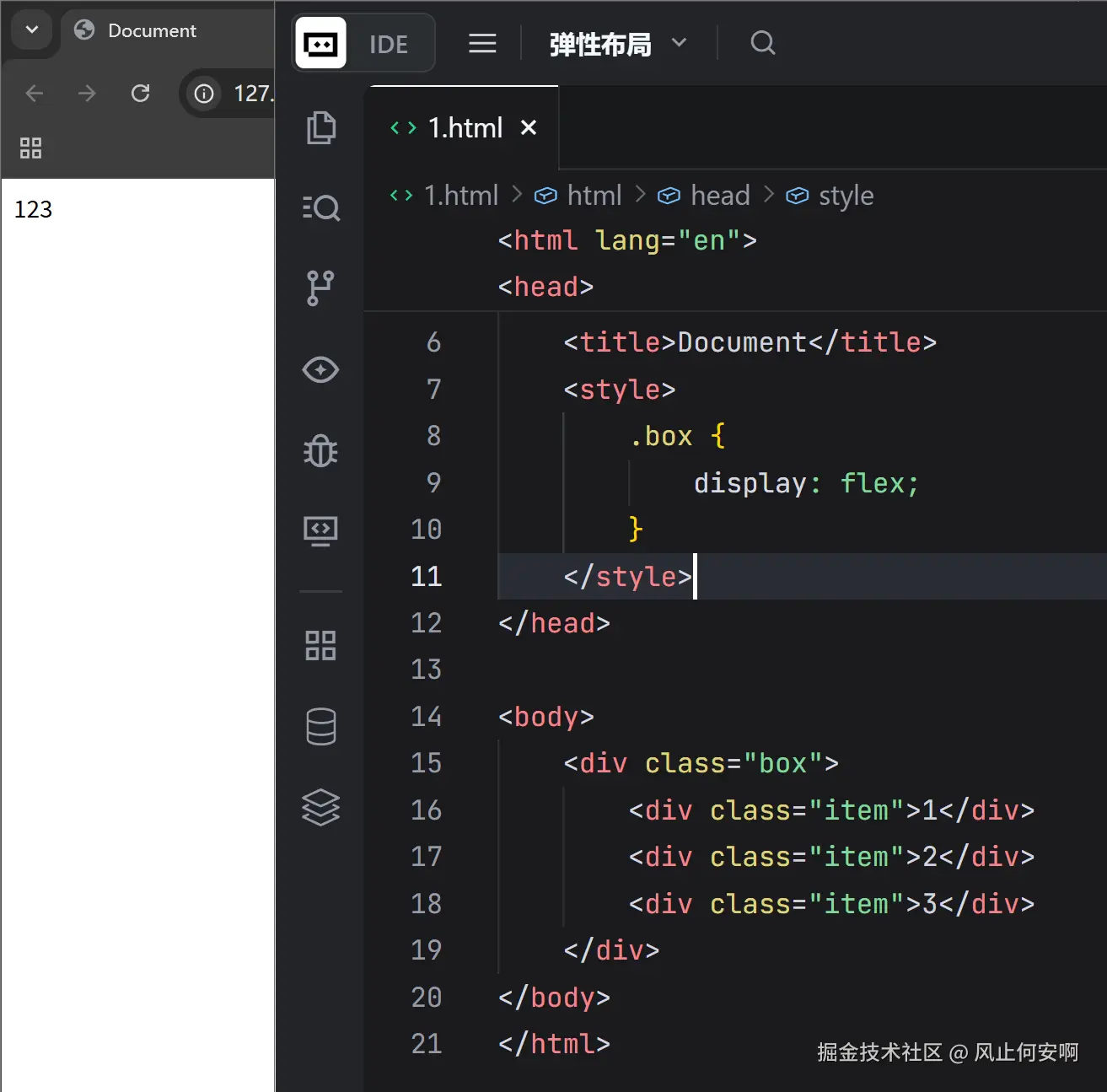Image resolution: width=1107 pixels, height=1092 pixels.
Task: Click the browser address bar showing 127.
Action: tap(228, 93)
